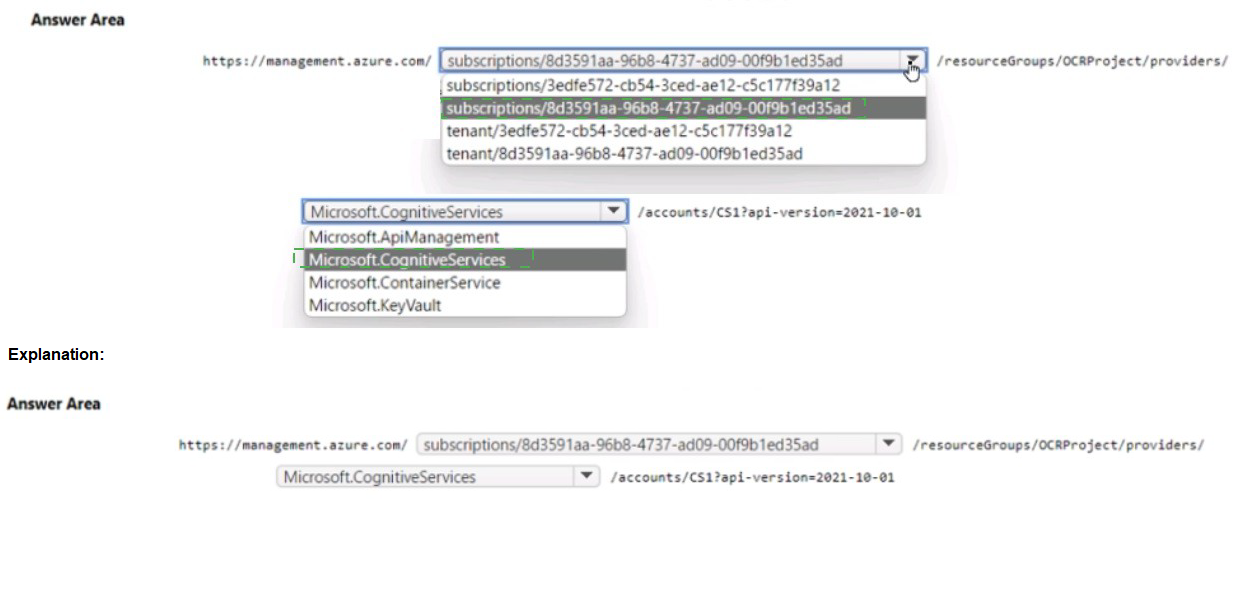
Task: Select tenant/3edfe572-cb54-3ced option
Action: tap(619, 131)
